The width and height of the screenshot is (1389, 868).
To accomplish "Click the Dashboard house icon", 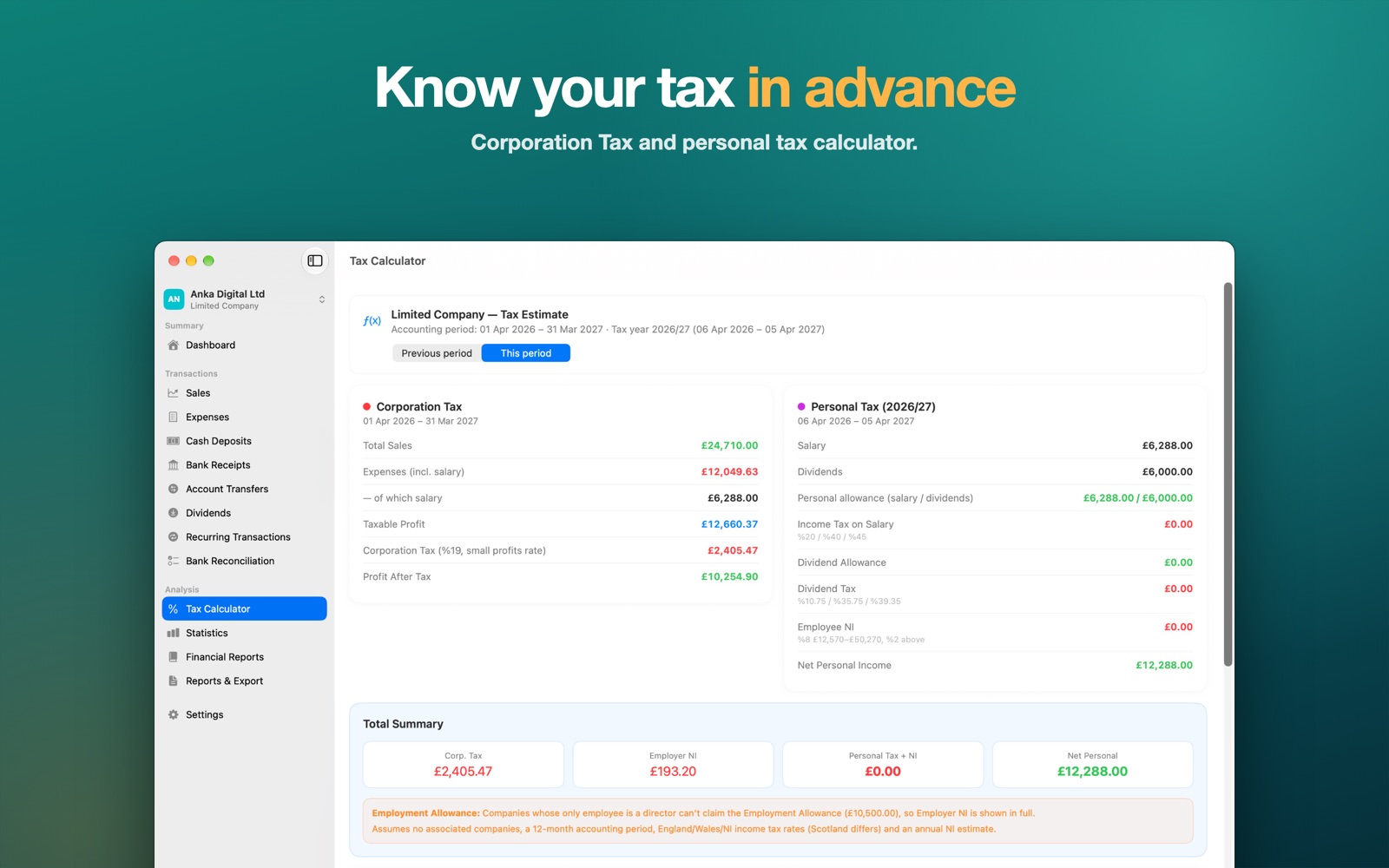I will click(173, 345).
